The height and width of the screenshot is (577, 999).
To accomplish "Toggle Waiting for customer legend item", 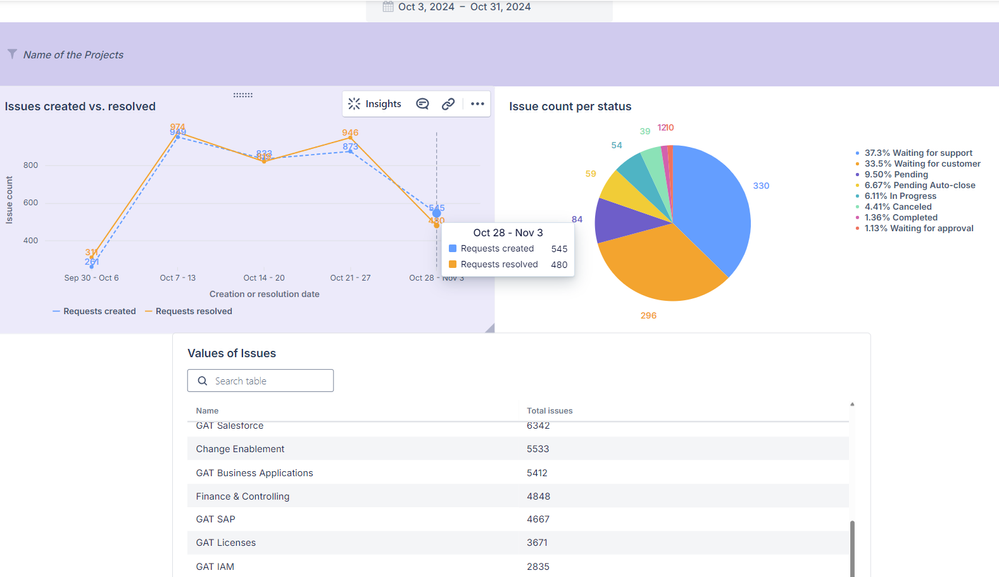I will click(917, 164).
